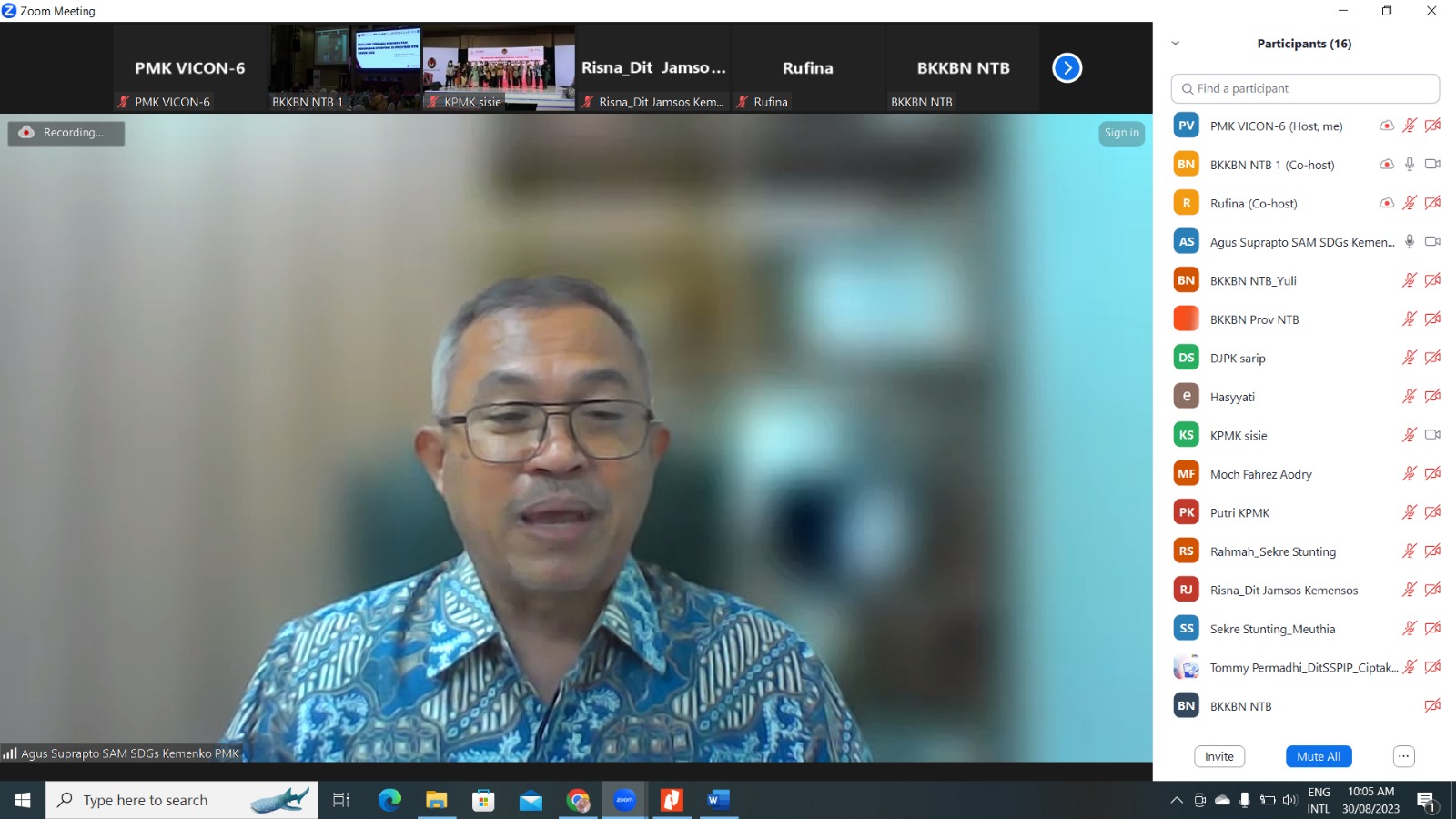This screenshot has height=819, width=1456.
Task: Show next video thumbnails with the blue arrow
Action: tap(1067, 68)
